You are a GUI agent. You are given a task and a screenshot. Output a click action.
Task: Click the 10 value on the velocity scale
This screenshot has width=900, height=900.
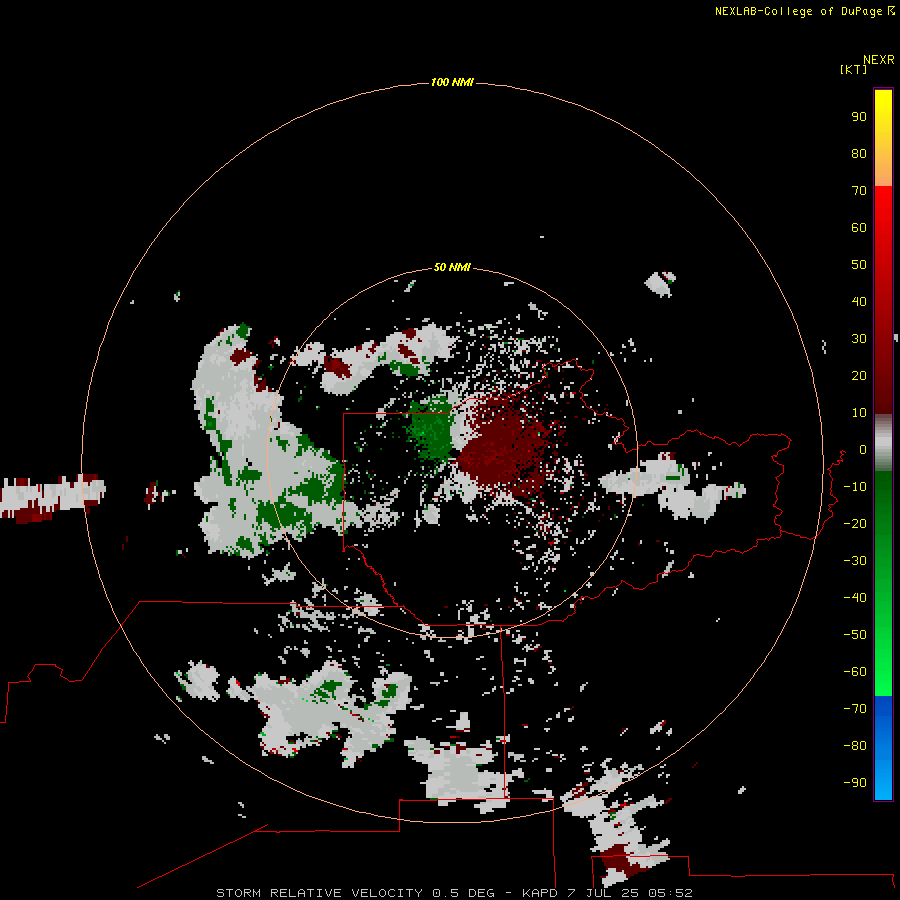coord(859,413)
